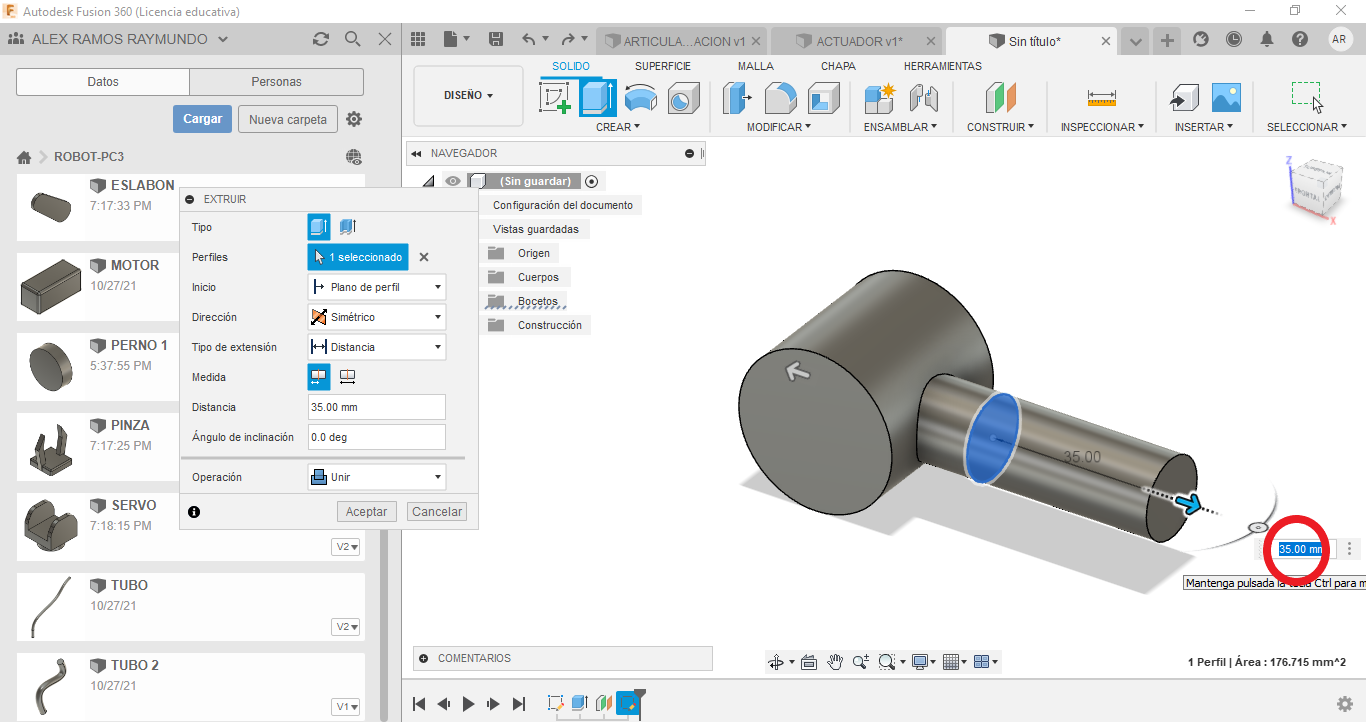Click the Save disk icon
Viewport: 1366px width, 722px height.
[x=495, y=40]
